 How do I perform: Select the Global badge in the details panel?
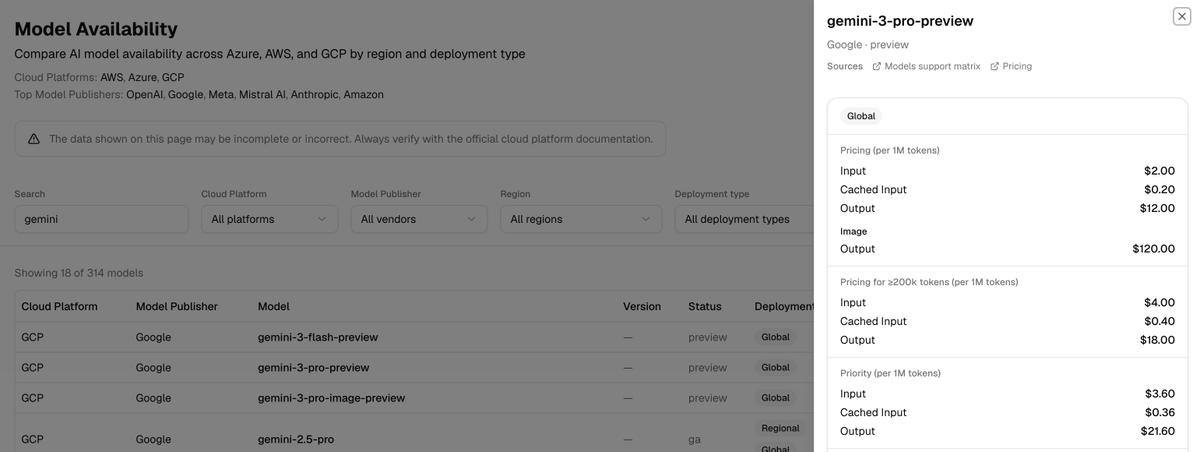click(x=861, y=116)
